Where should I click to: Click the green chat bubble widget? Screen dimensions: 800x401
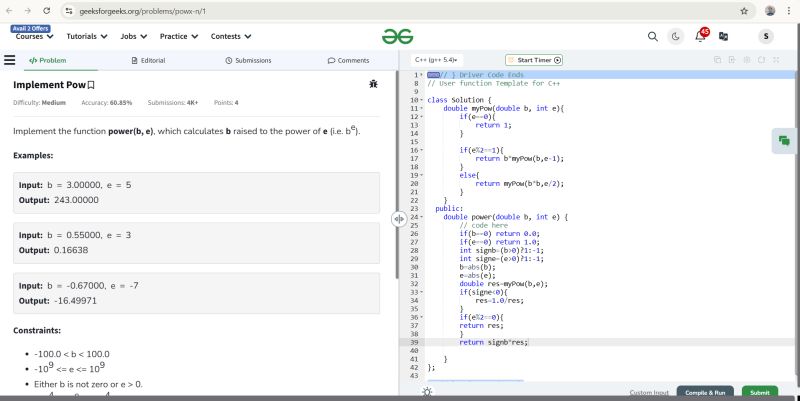[x=783, y=141]
